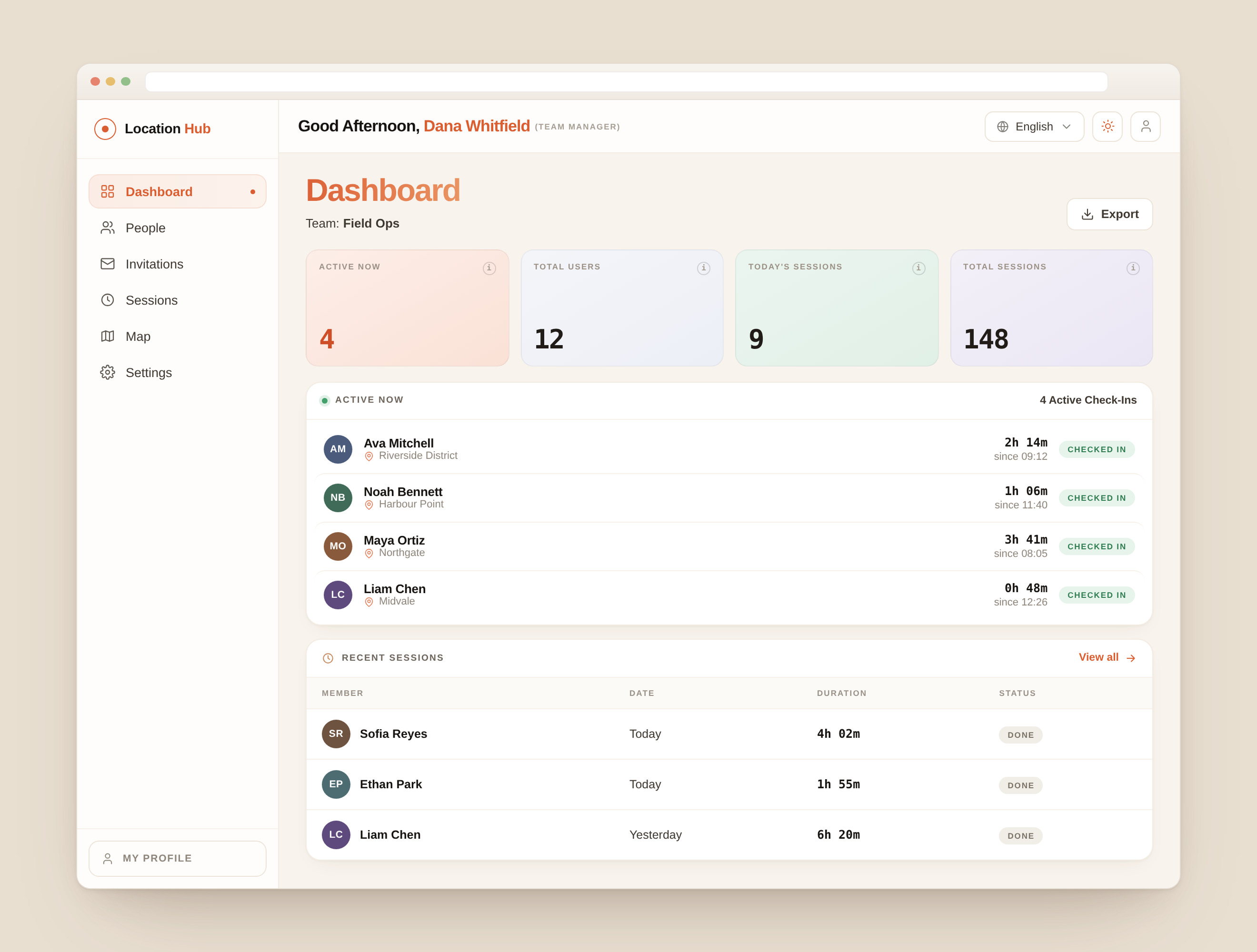1257x952 pixels.
Task: Click the Sessions clock icon in sidebar
Action: (108, 300)
